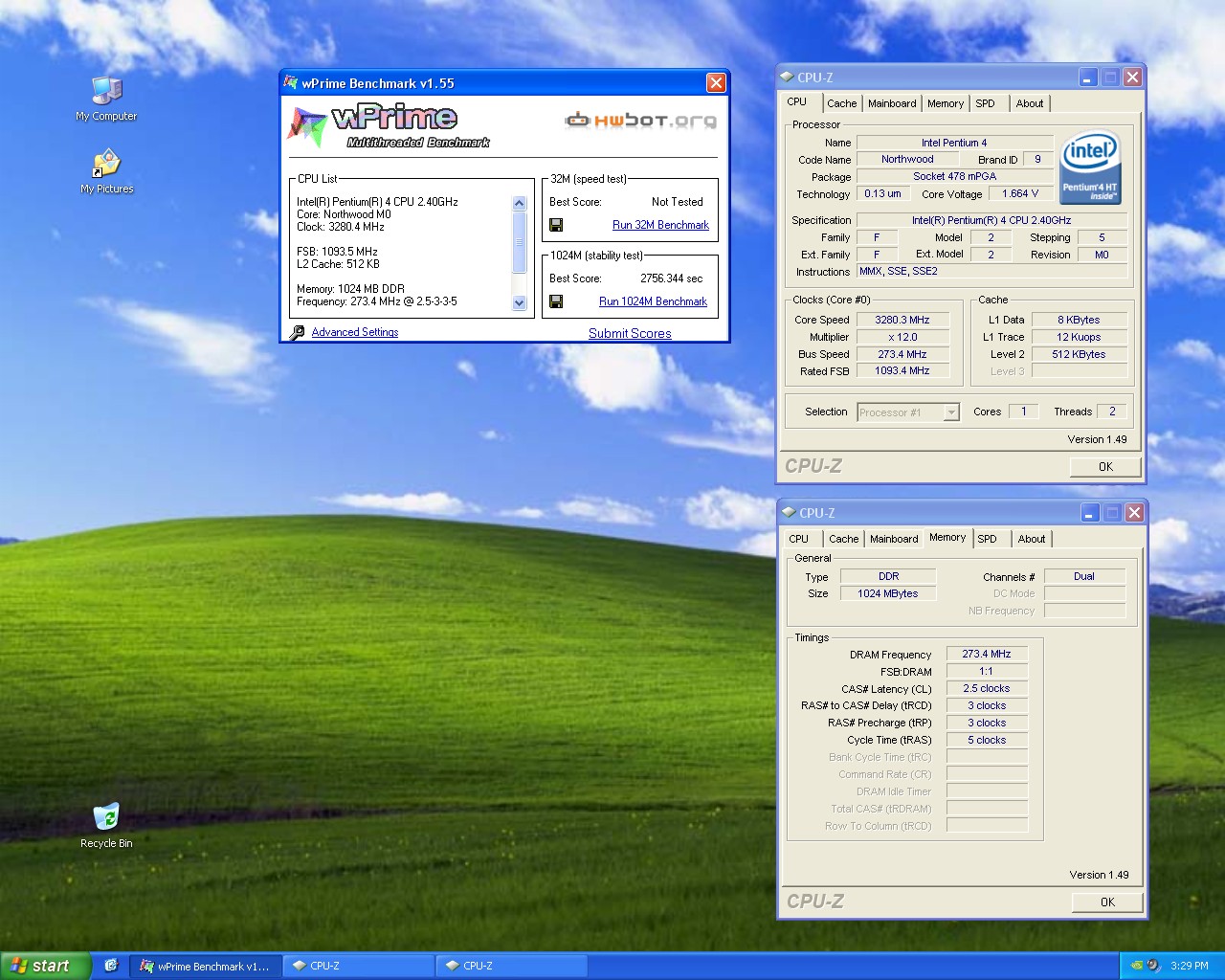Switch to SPD tab in upper CPU-Z
The height and width of the screenshot is (980, 1225).
coord(986,103)
